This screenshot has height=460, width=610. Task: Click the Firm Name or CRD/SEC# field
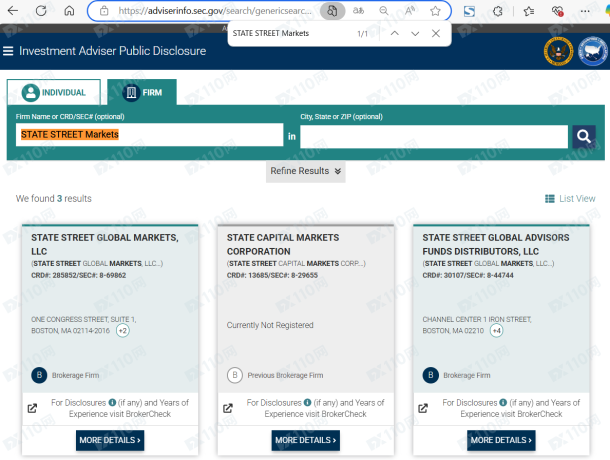(x=149, y=135)
